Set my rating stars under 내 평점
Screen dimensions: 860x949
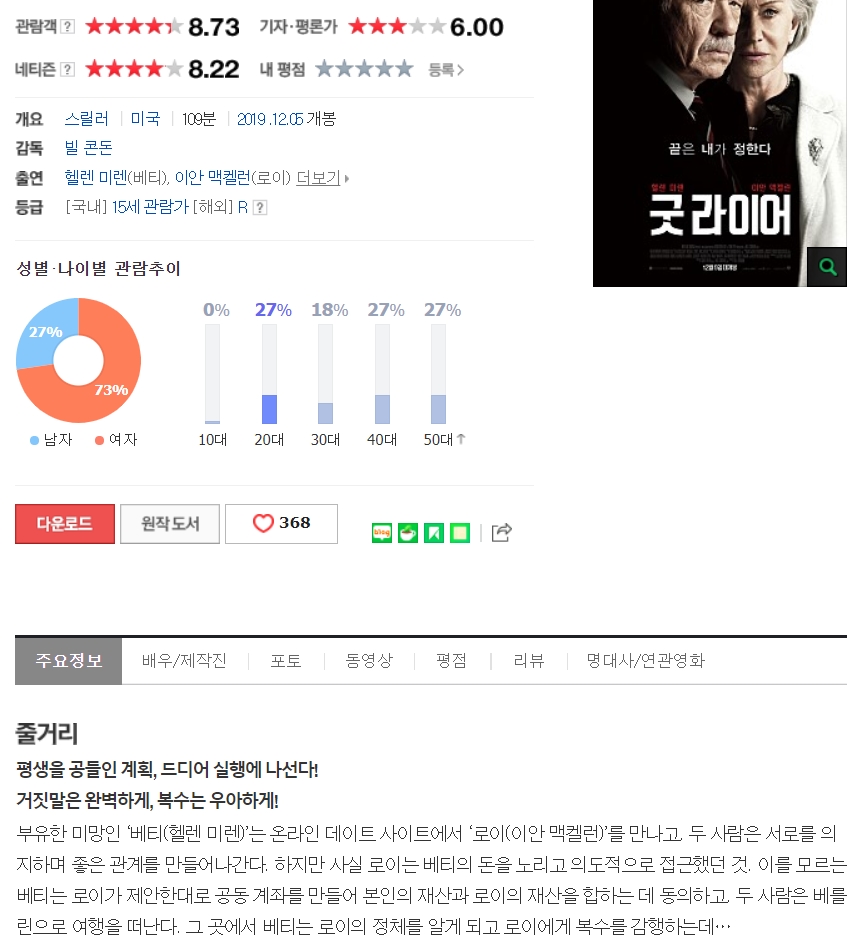pos(364,69)
